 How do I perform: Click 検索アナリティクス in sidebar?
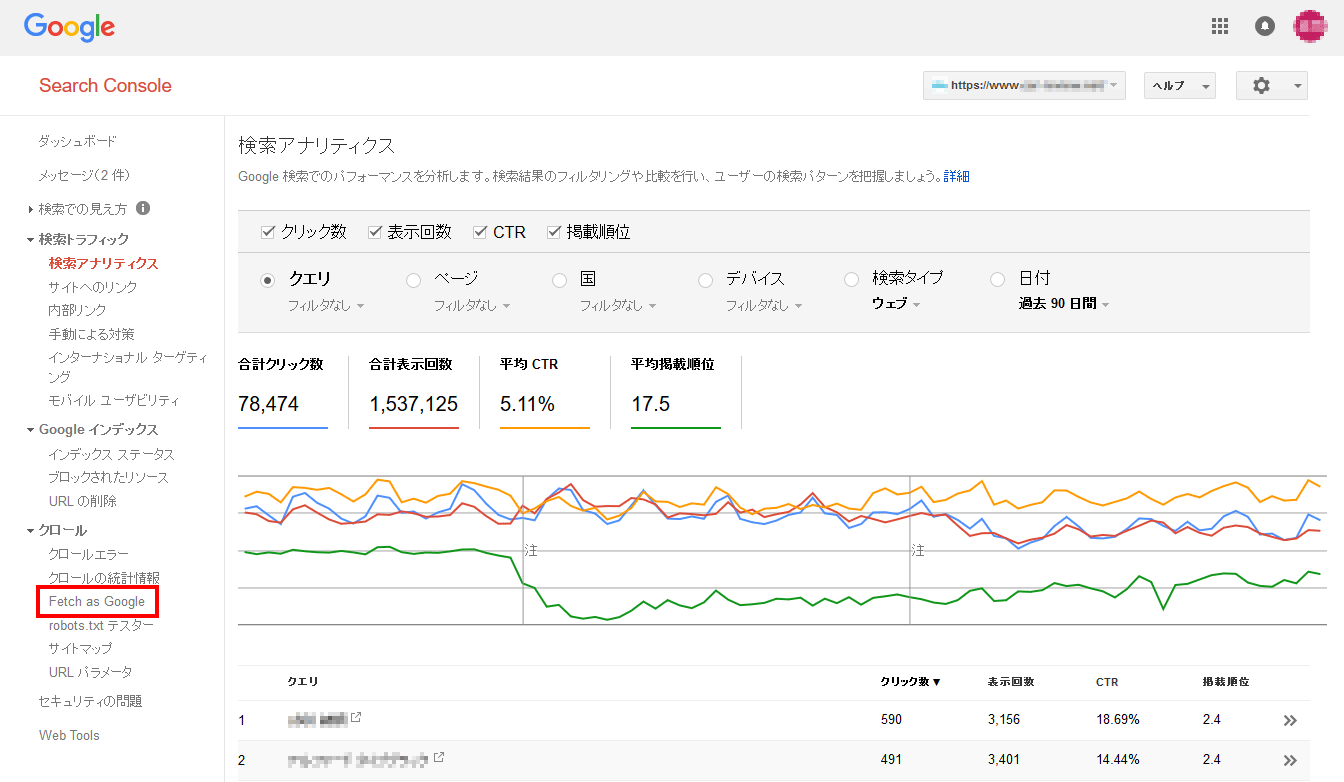point(103,263)
